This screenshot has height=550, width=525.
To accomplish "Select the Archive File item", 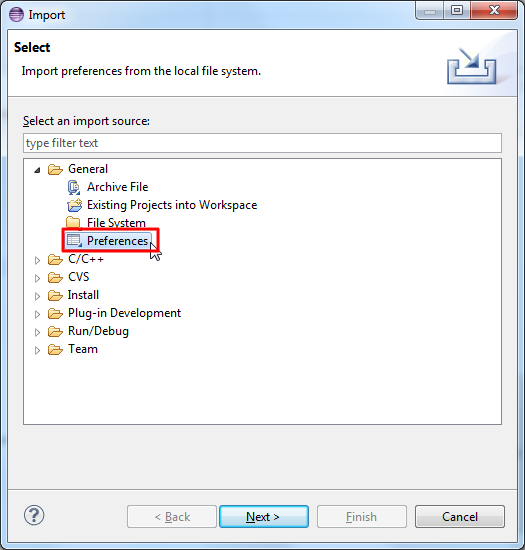I will click(117, 187).
